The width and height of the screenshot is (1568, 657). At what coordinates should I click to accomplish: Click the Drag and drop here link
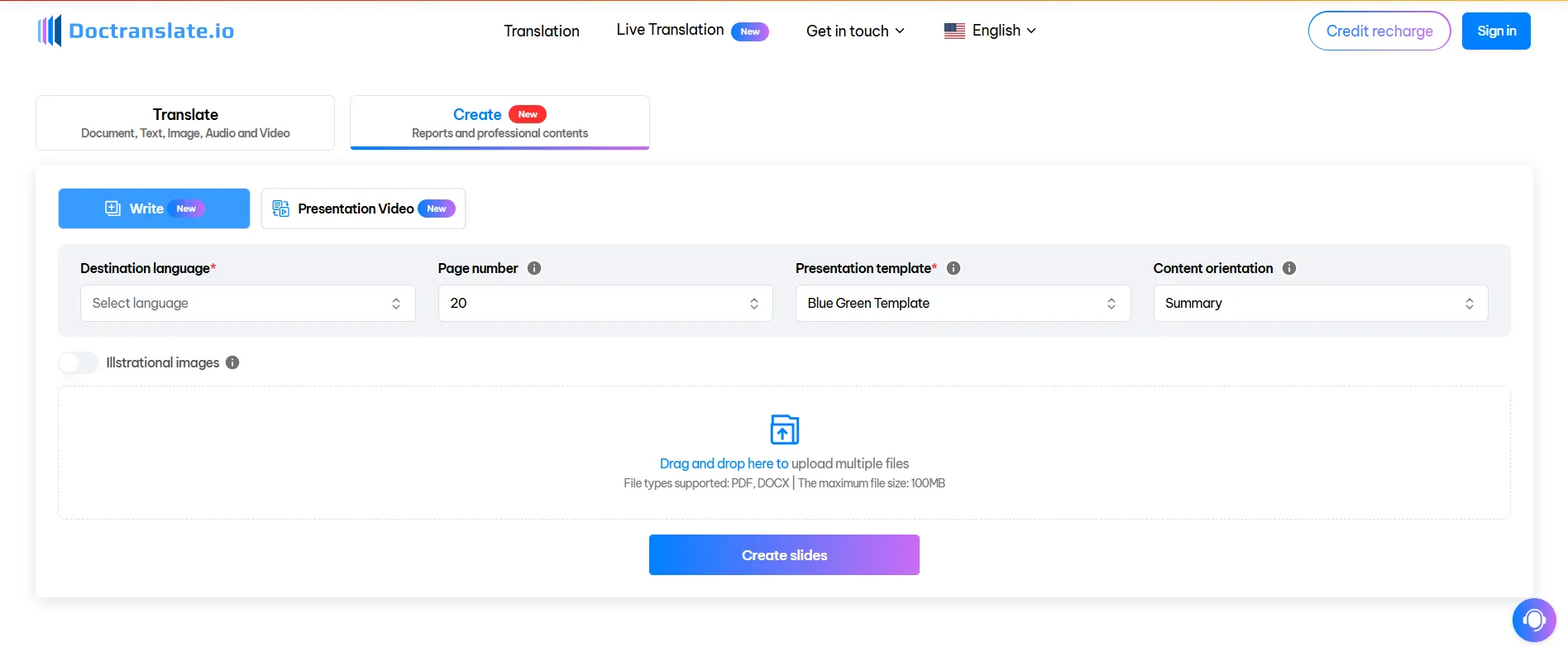pyautogui.click(x=724, y=463)
